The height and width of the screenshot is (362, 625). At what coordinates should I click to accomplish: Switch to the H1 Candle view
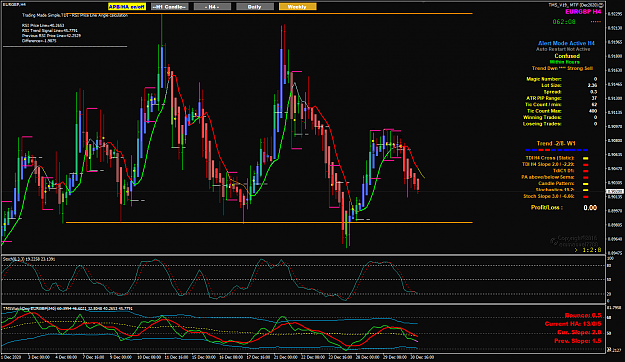170,7
